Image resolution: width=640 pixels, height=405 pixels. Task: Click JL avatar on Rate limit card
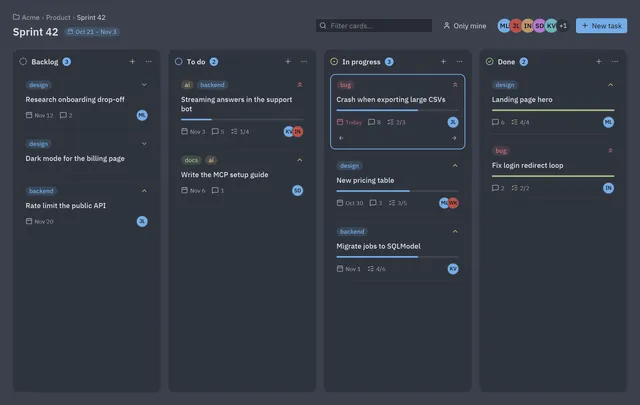[x=142, y=221]
